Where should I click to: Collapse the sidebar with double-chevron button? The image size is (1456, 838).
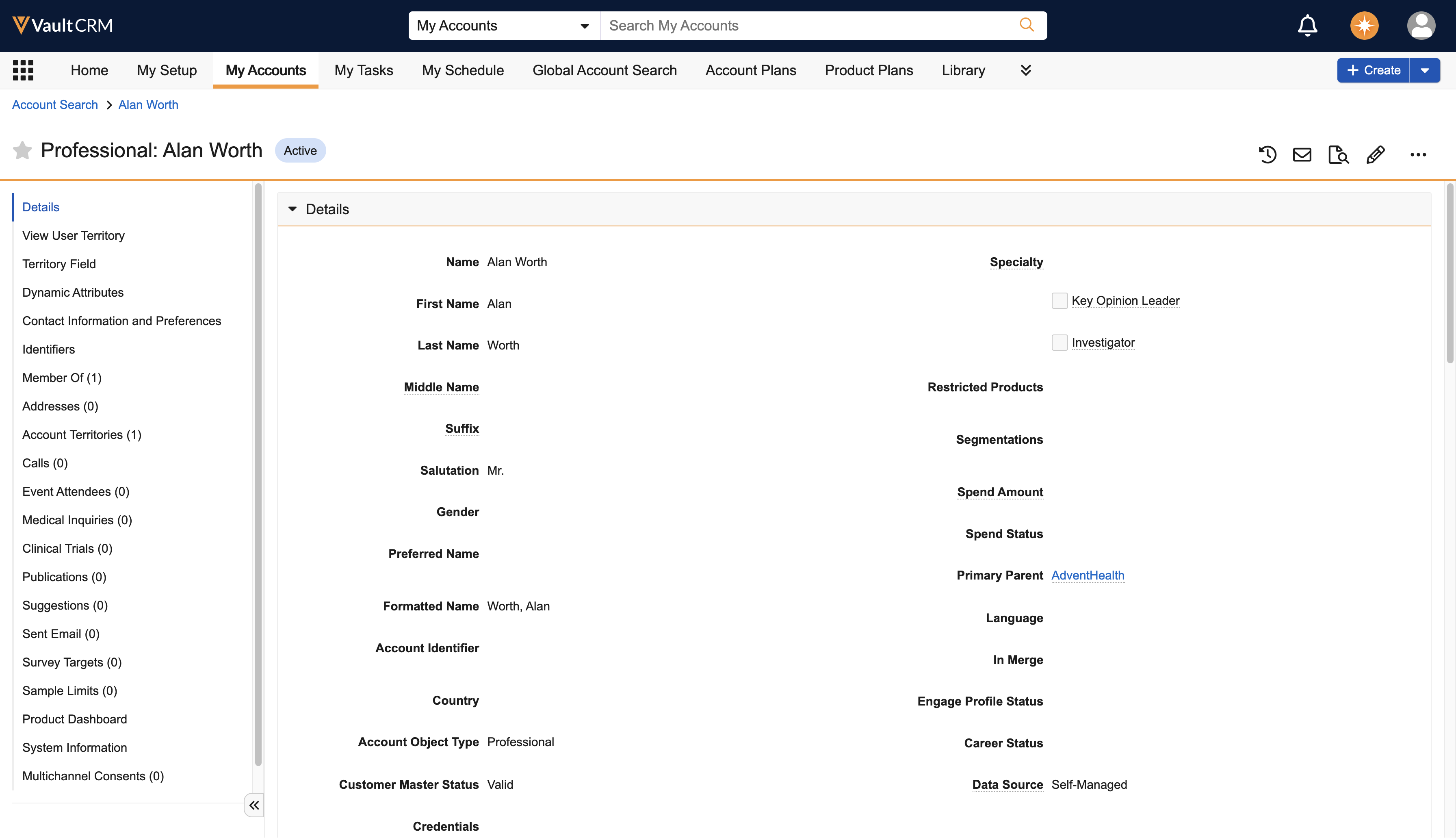tap(253, 805)
